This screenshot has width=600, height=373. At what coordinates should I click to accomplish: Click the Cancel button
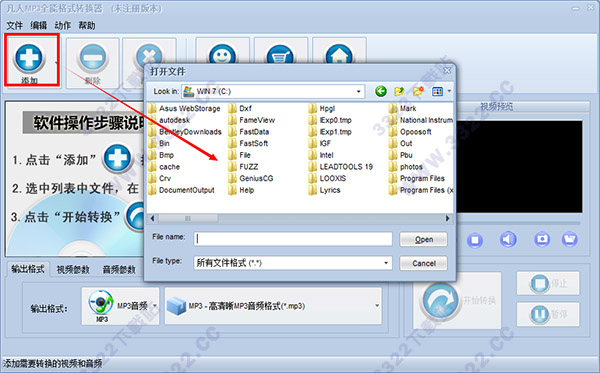coord(424,263)
